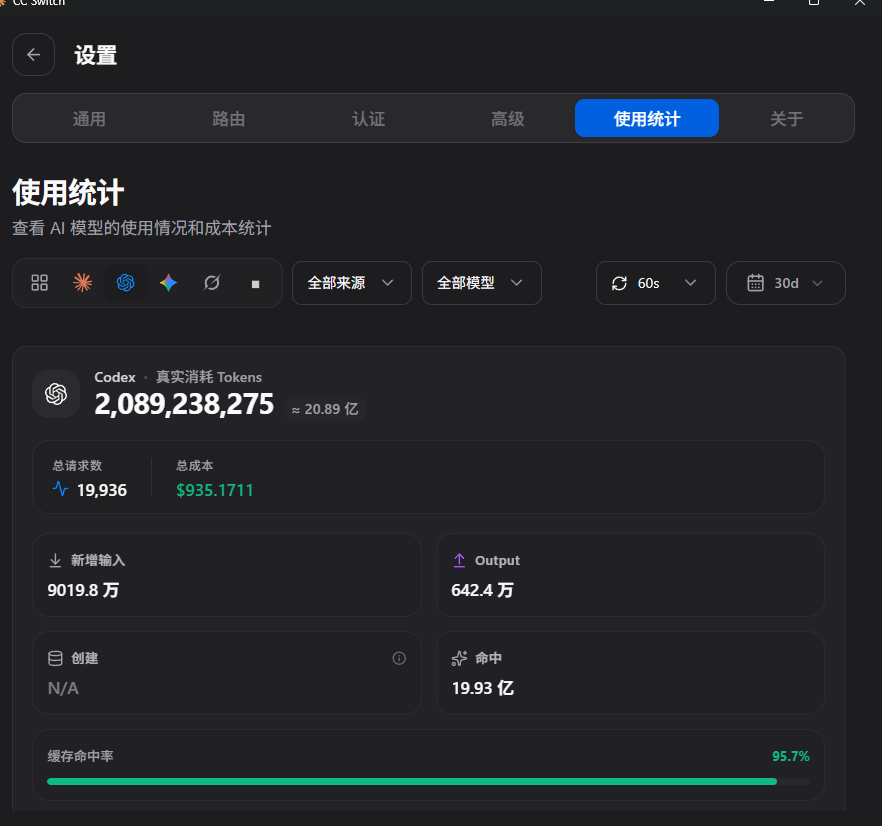This screenshot has width=882, height=826.
Task: Click the 总请求数 label
Action: point(77,466)
